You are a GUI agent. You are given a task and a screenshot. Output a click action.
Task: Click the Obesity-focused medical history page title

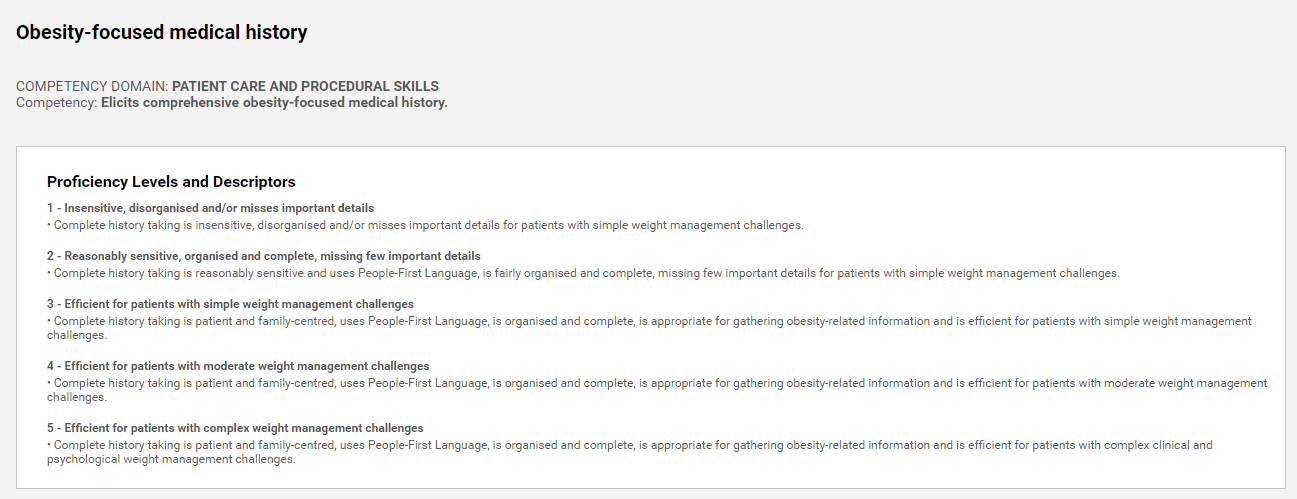162,32
